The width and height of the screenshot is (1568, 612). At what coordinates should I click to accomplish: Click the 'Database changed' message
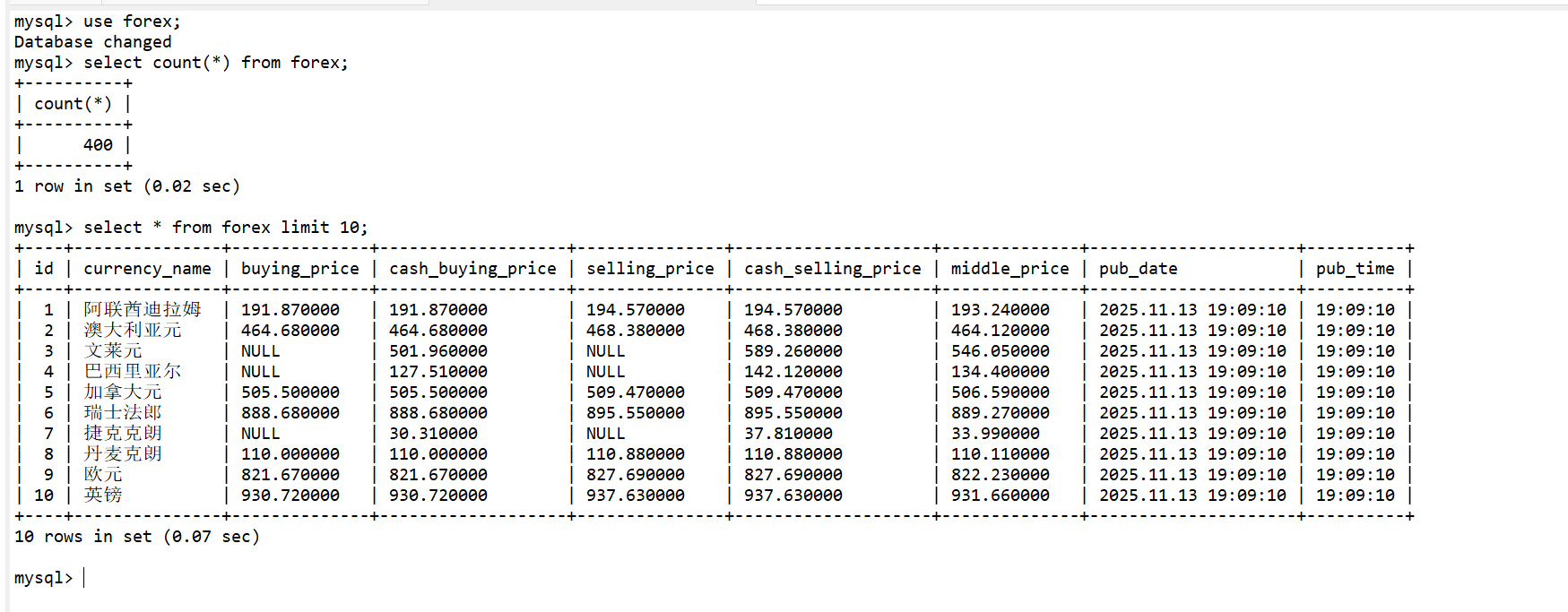click(93, 42)
